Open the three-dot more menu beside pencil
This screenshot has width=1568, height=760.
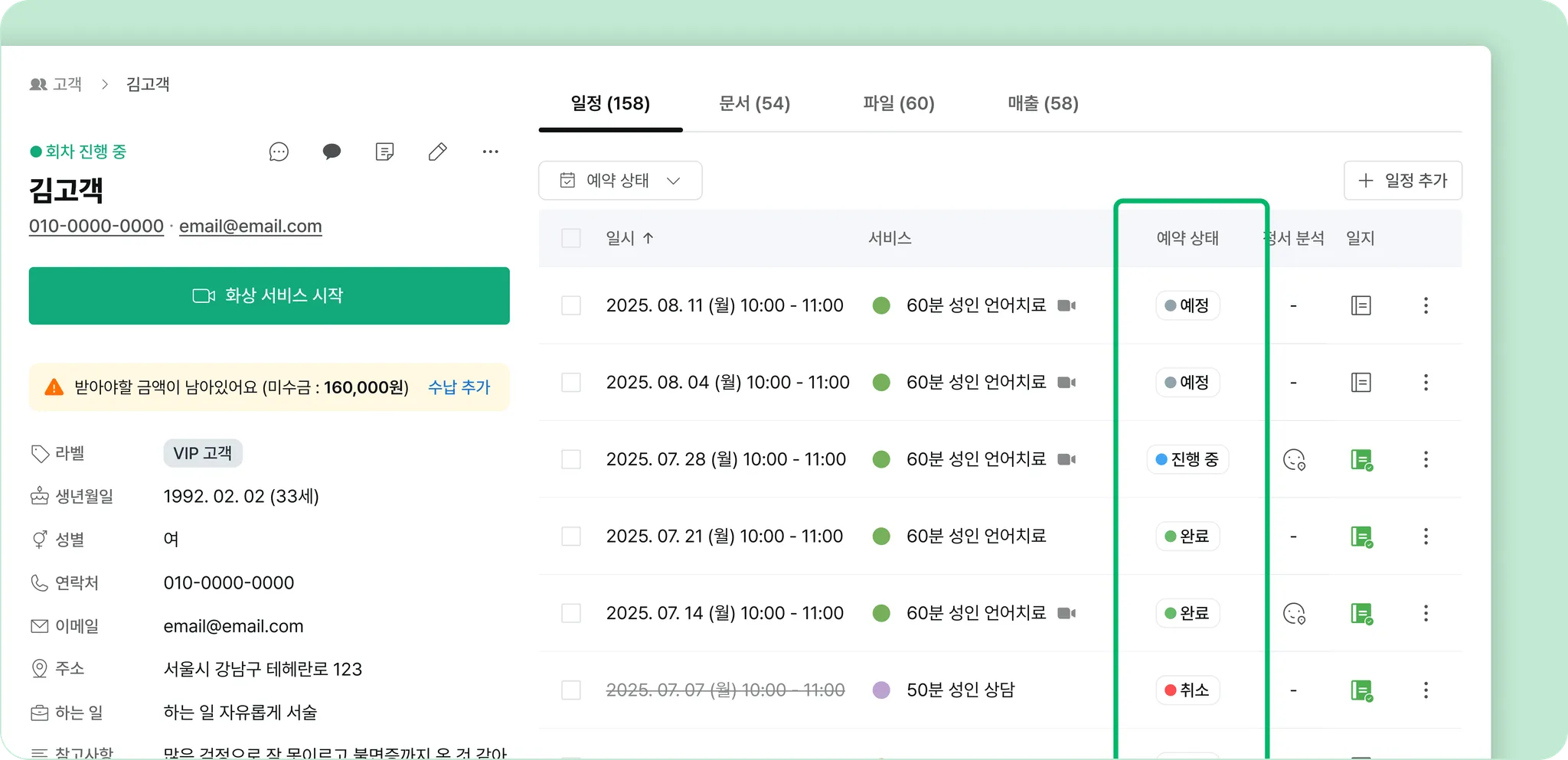491,152
